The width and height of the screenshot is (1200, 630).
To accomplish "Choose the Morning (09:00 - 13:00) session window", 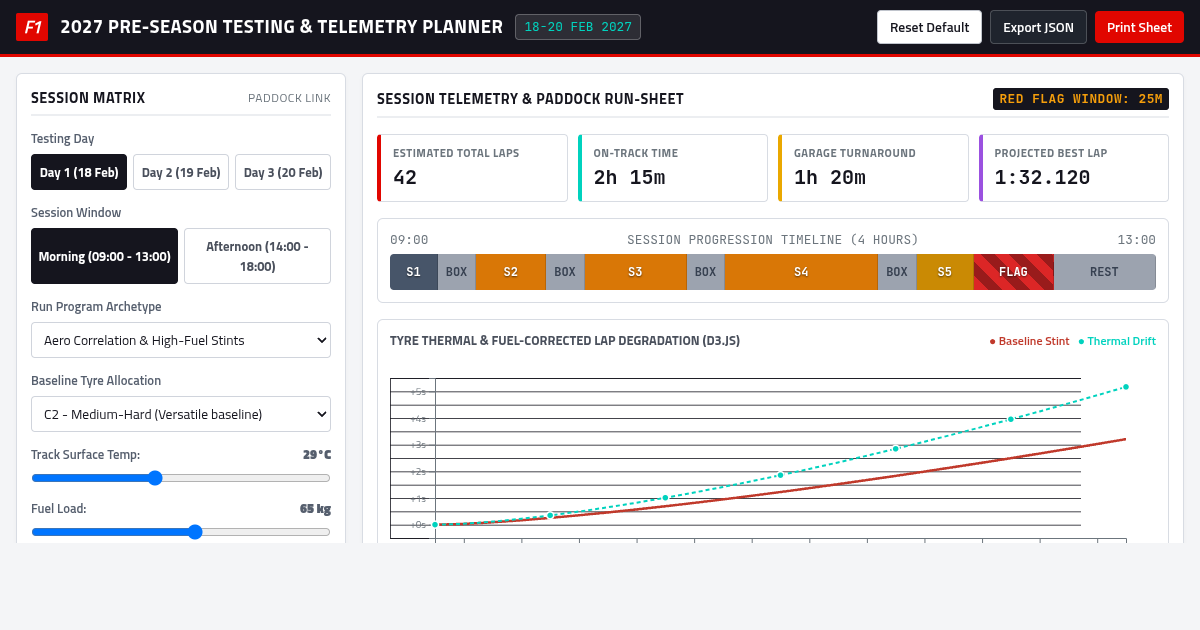I will pyautogui.click(x=104, y=256).
